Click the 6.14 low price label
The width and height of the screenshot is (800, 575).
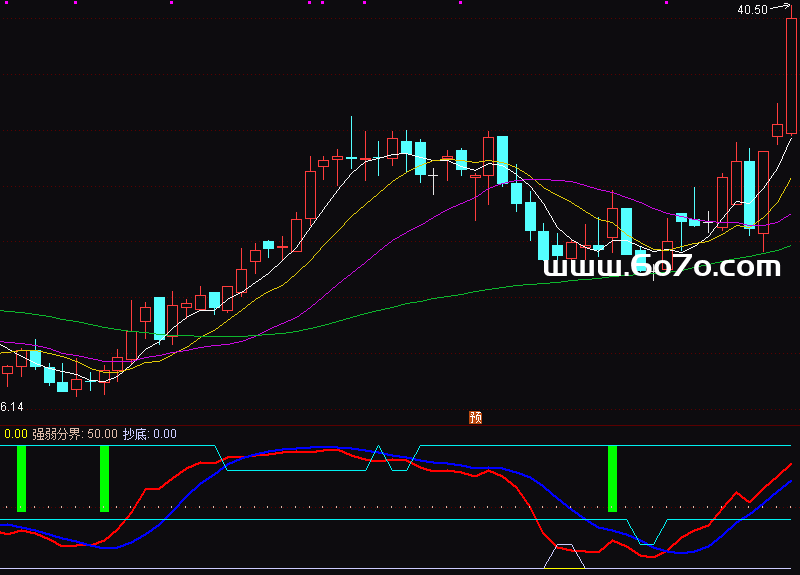(11, 407)
